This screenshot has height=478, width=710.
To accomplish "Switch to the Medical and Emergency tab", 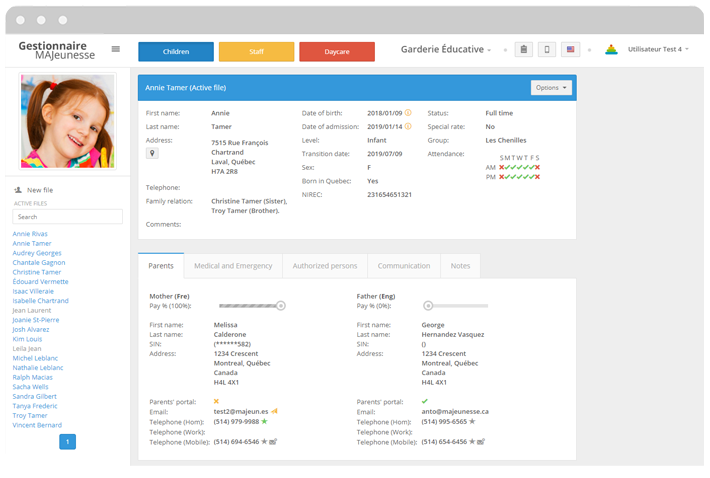I will pos(232,266).
